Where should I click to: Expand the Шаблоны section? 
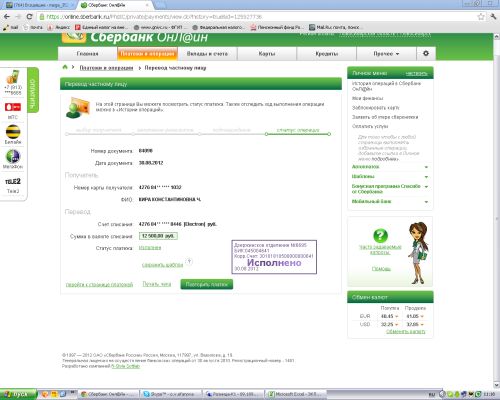(390, 176)
